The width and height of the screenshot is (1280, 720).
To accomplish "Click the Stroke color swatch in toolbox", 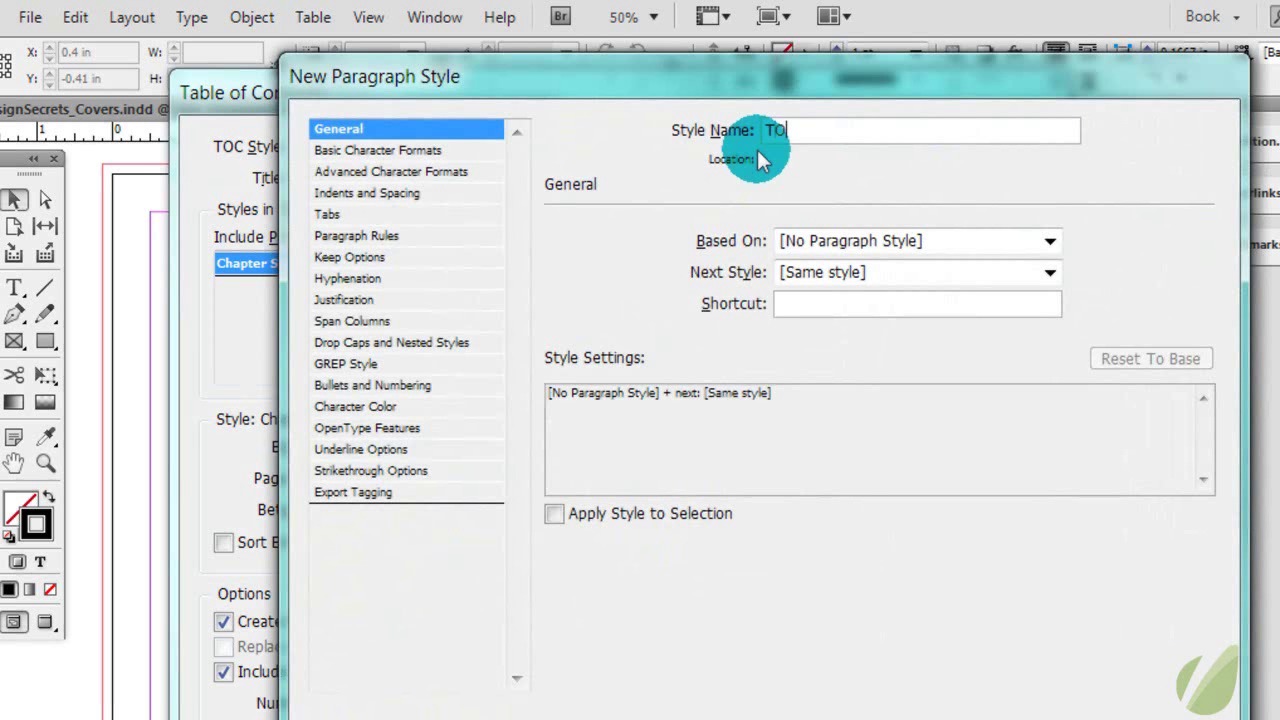I will [37, 525].
